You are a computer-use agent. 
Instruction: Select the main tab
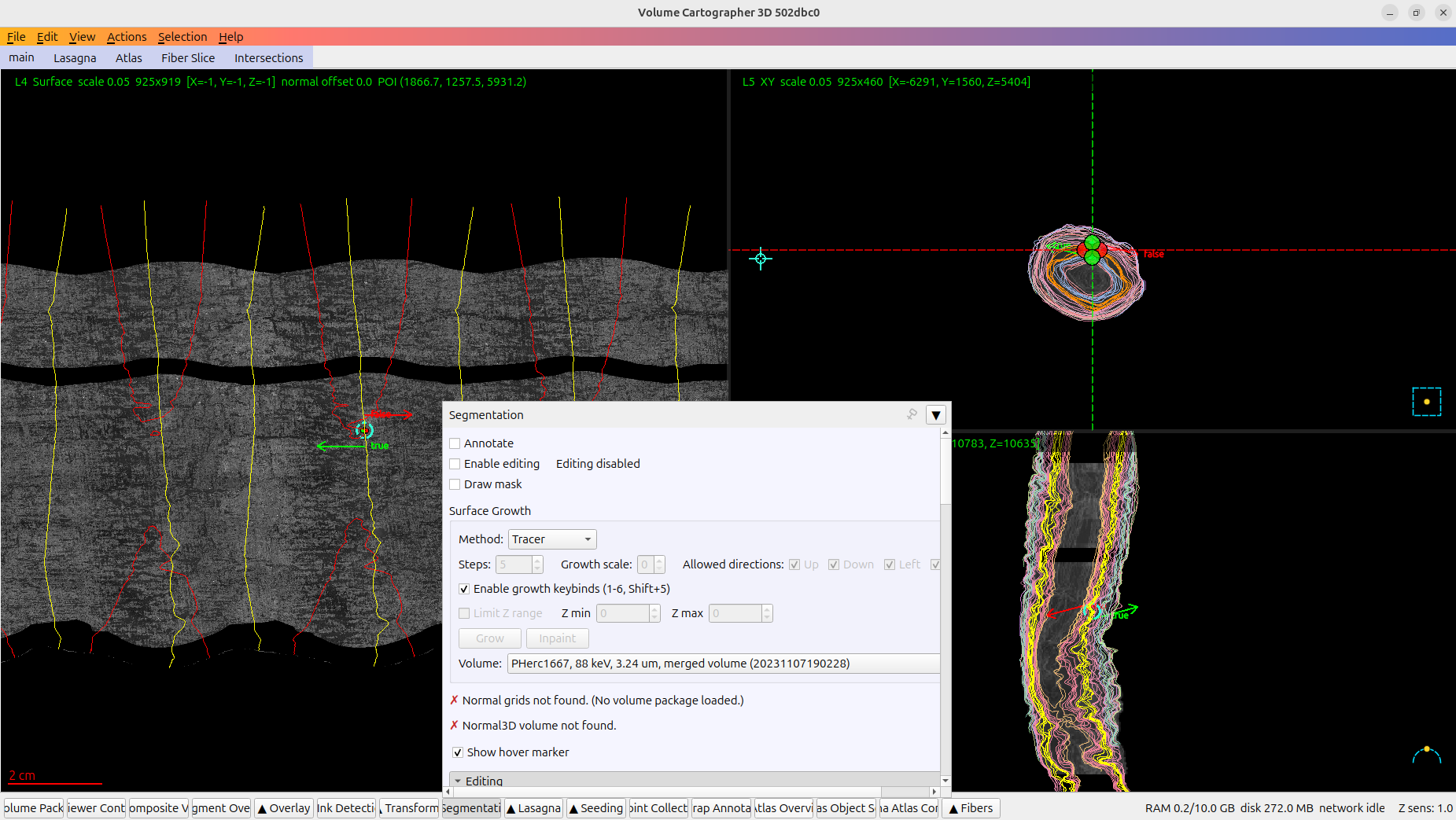pyautogui.click(x=22, y=57)
